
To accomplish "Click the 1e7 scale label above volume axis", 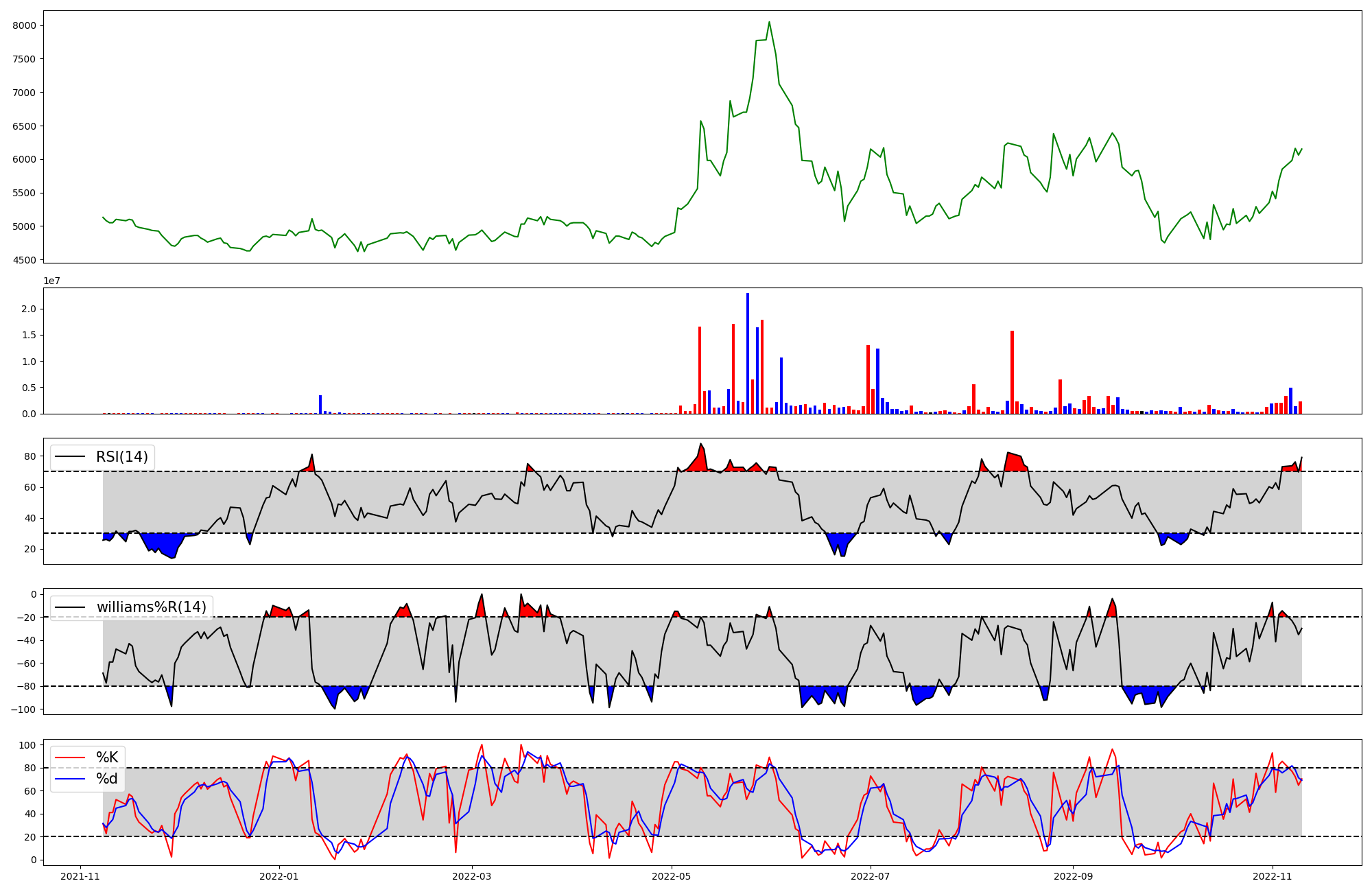I will click(51, 281).
